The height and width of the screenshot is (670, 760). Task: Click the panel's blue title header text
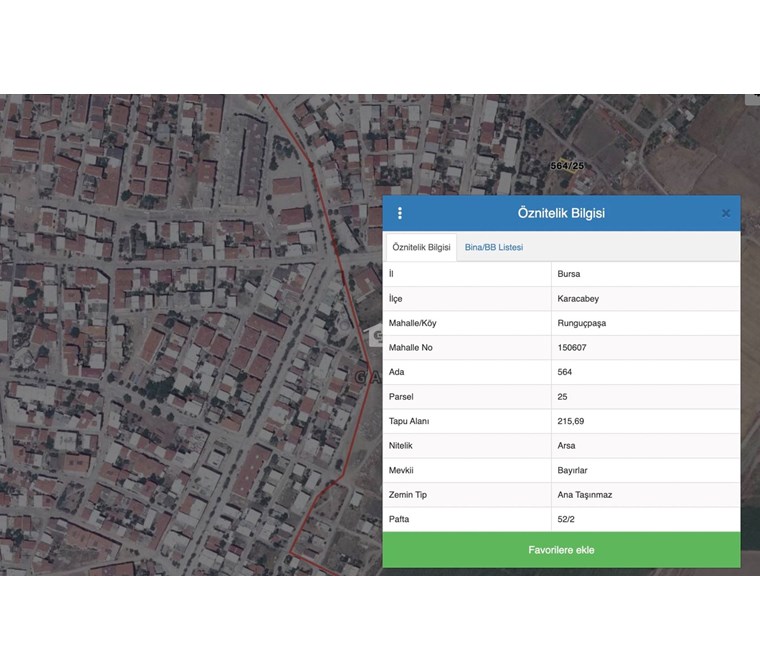tap(561, 213)
